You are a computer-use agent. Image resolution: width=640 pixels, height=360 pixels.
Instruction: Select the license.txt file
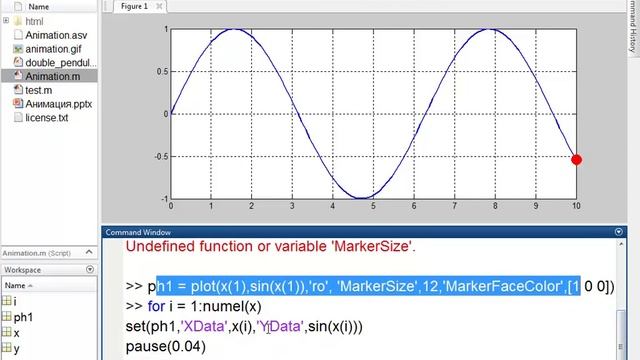pyautogui.click(x=47, y=118)
